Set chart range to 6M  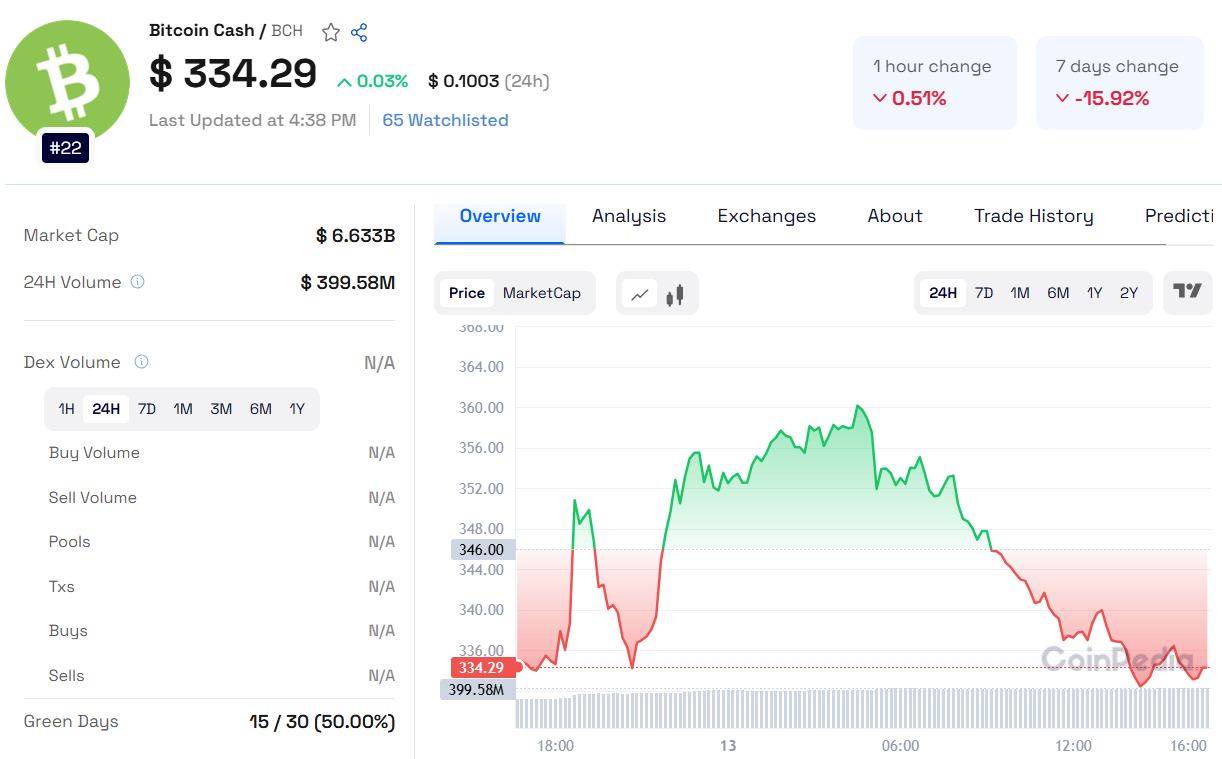click(1058, 293)
